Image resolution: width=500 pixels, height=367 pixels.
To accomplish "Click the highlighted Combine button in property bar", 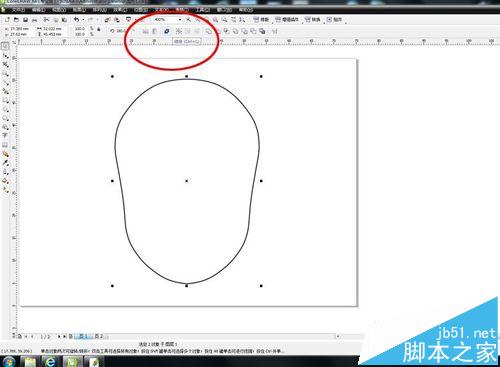I will (167, 31).
